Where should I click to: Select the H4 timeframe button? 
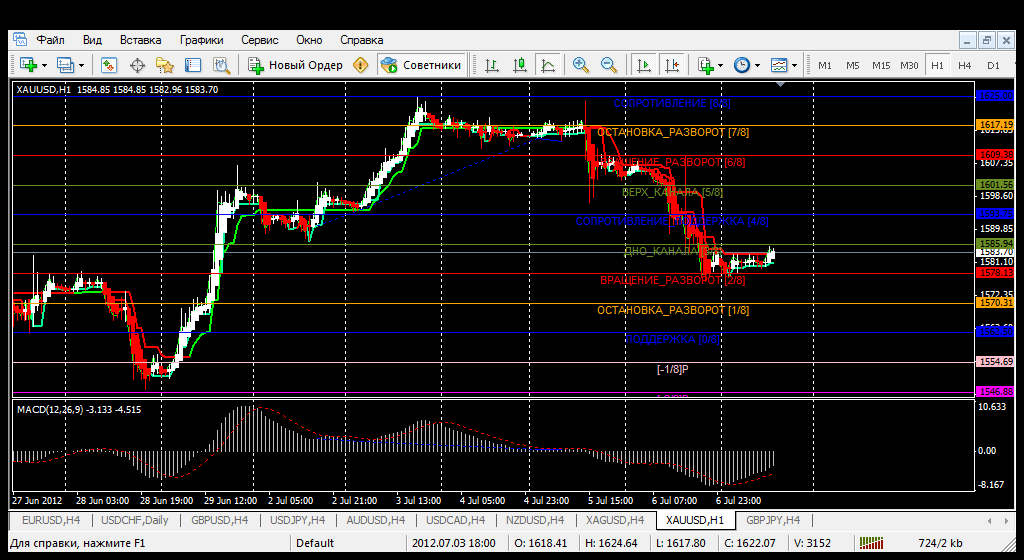coord(965,65)
